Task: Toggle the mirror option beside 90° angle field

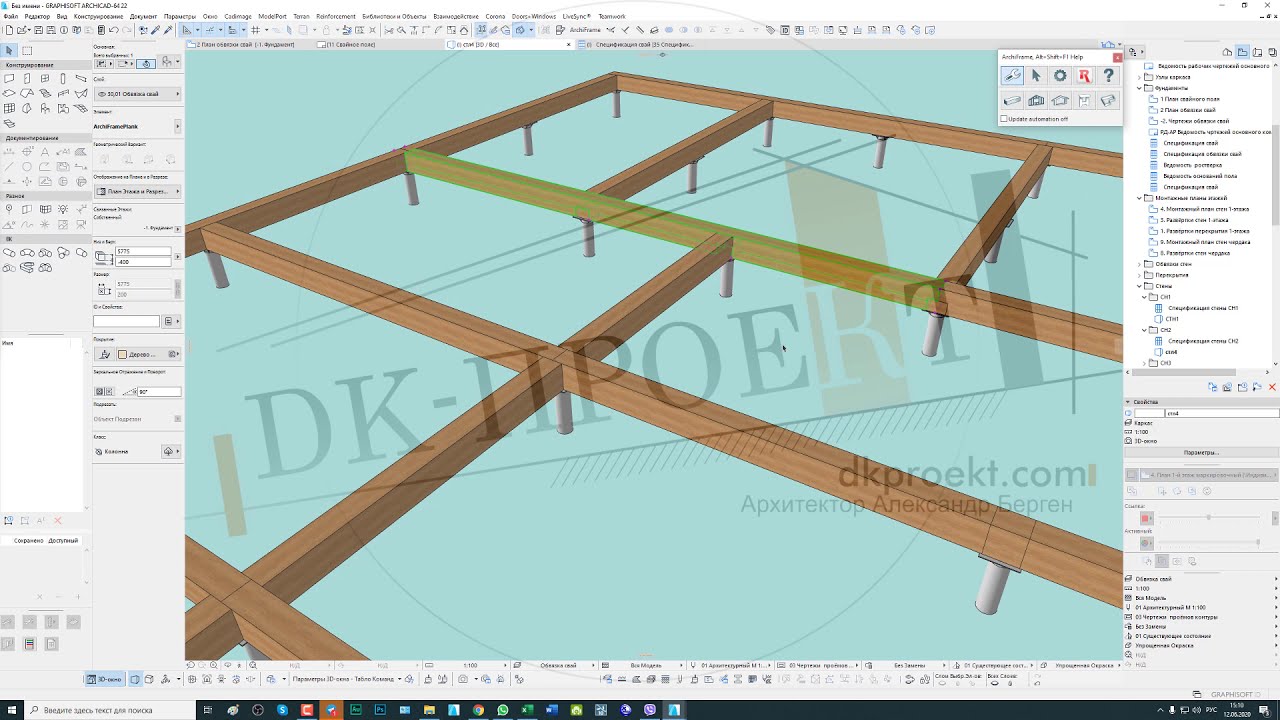Action: (99, 392)
